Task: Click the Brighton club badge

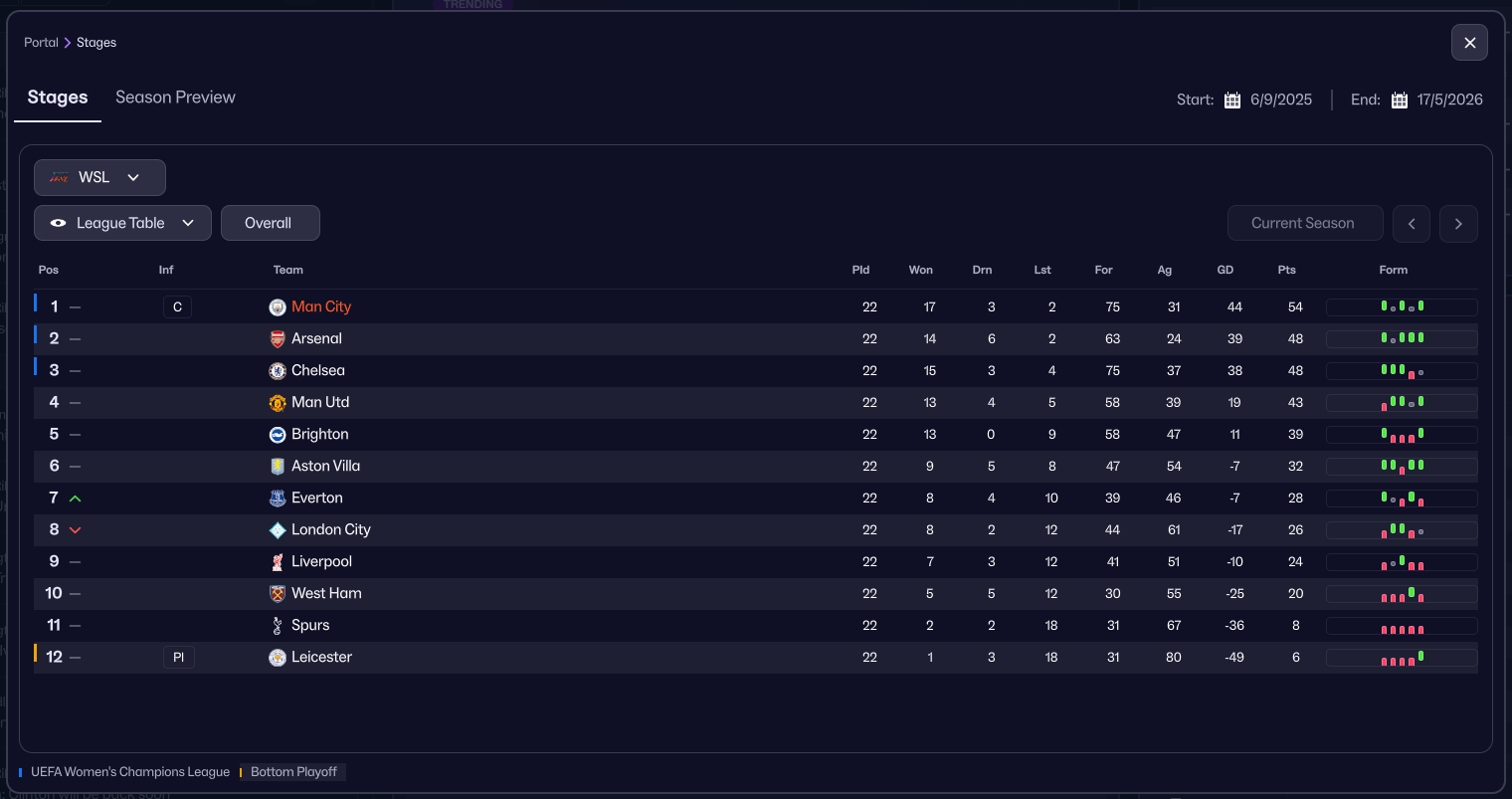Action: pyautogui.click(x=278, y=435)
